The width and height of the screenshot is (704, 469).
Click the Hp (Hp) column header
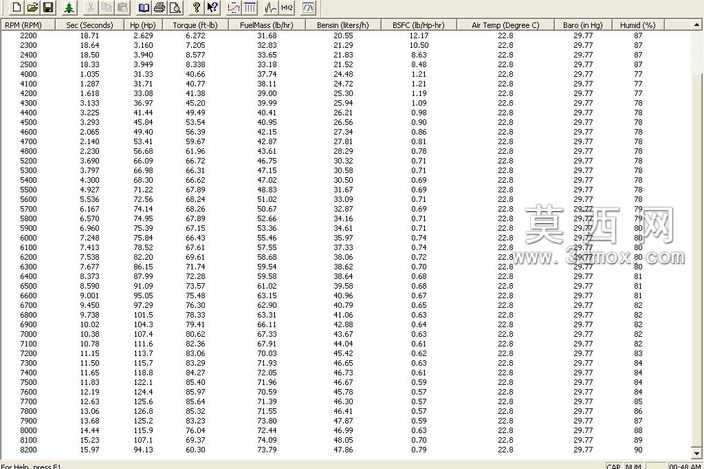[x=143, y=25]
